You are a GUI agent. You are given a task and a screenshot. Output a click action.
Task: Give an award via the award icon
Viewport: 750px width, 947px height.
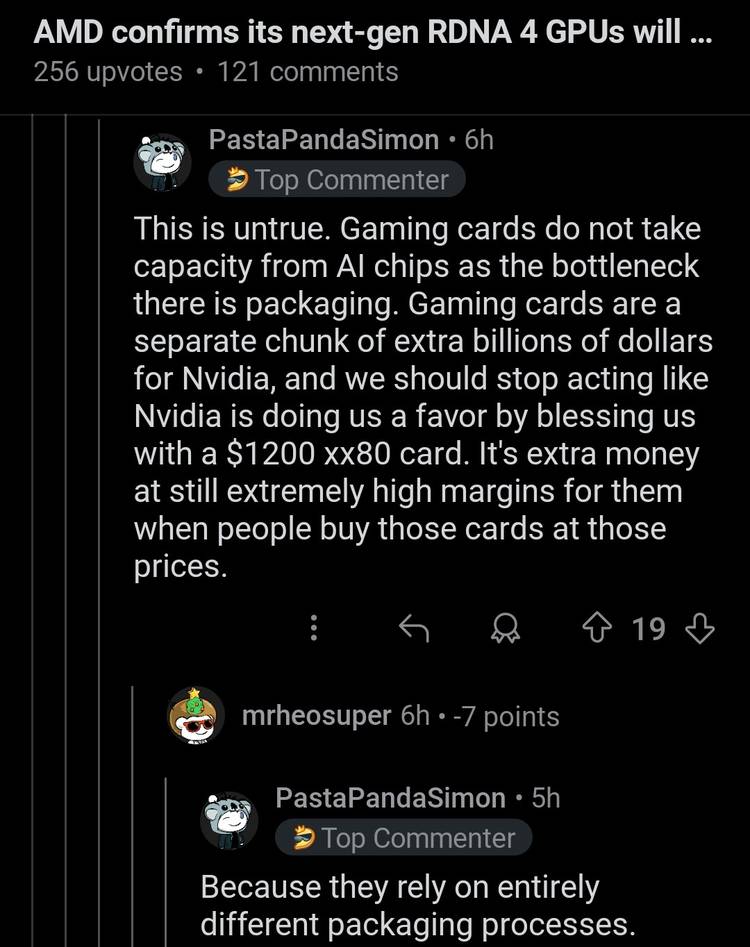(506, 628)
